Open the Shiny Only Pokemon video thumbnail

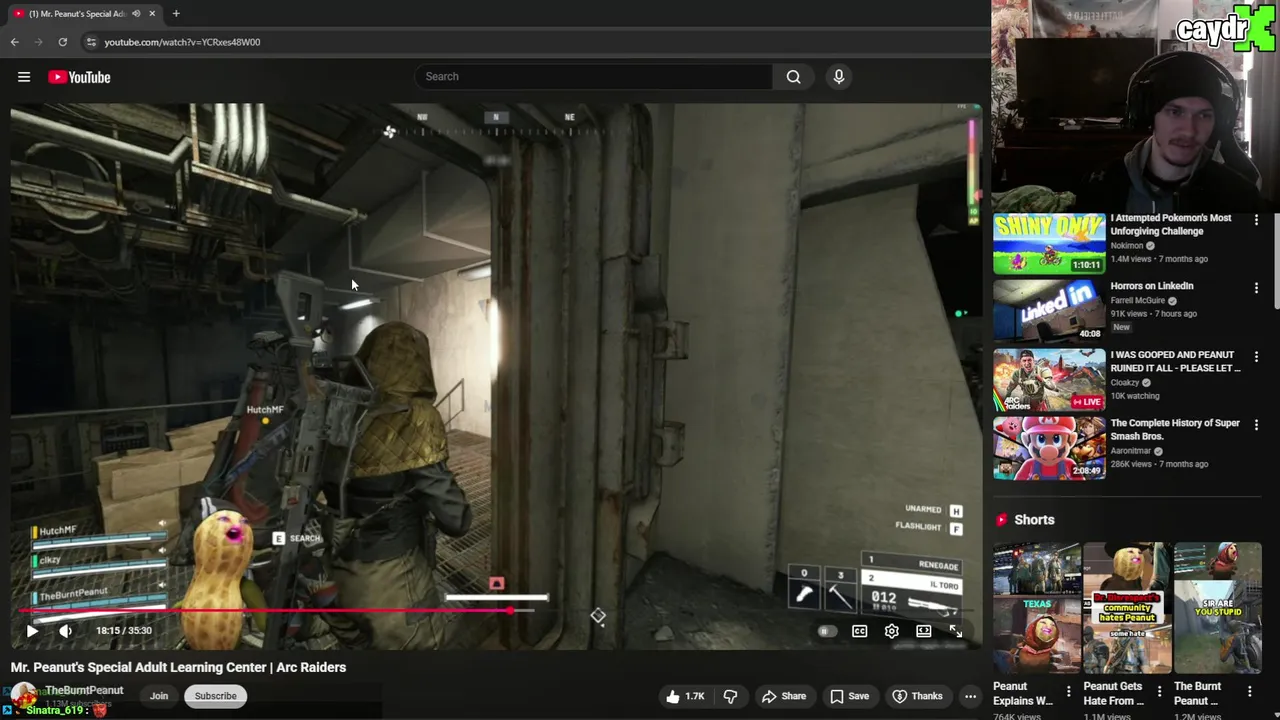1049,243
